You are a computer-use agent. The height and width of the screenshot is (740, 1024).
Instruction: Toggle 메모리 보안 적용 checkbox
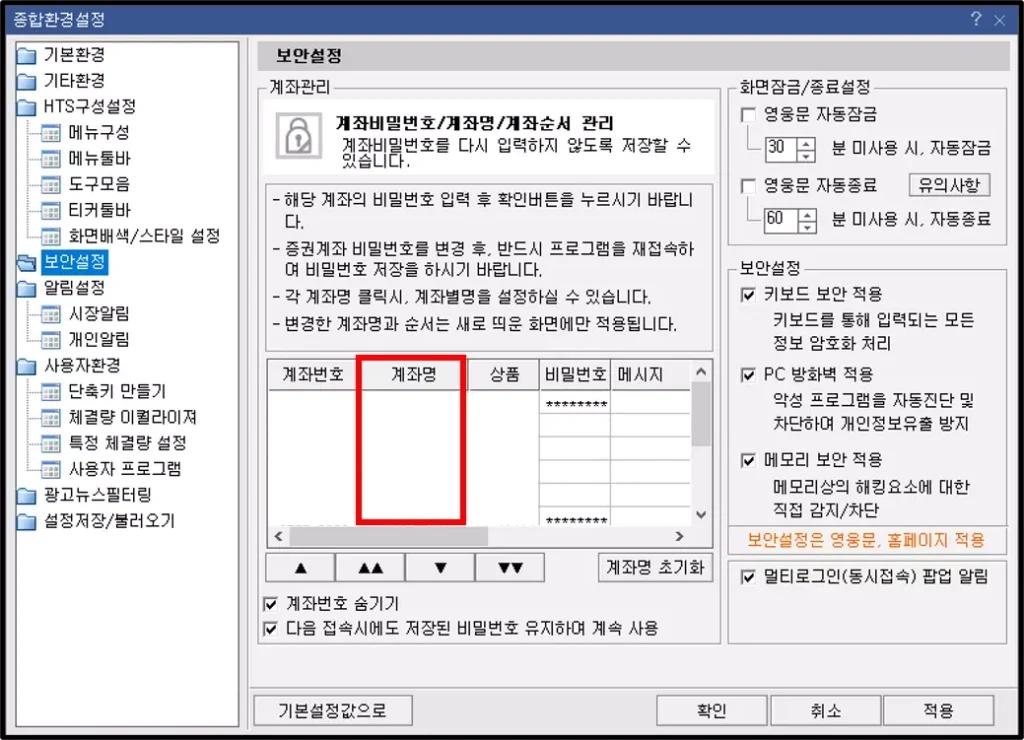point(748,460)
